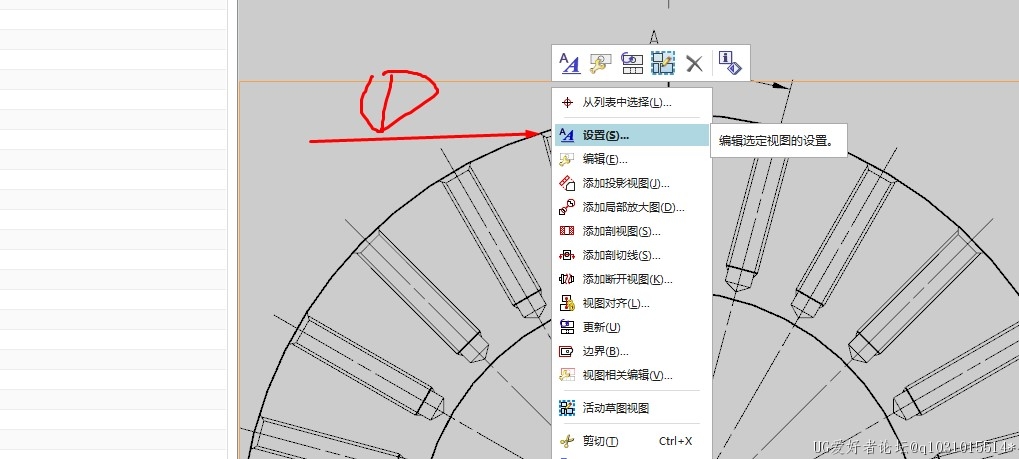Choose 添加断开视图(K)... entry
Viewport: 1019px width, 459px height.
632,279
